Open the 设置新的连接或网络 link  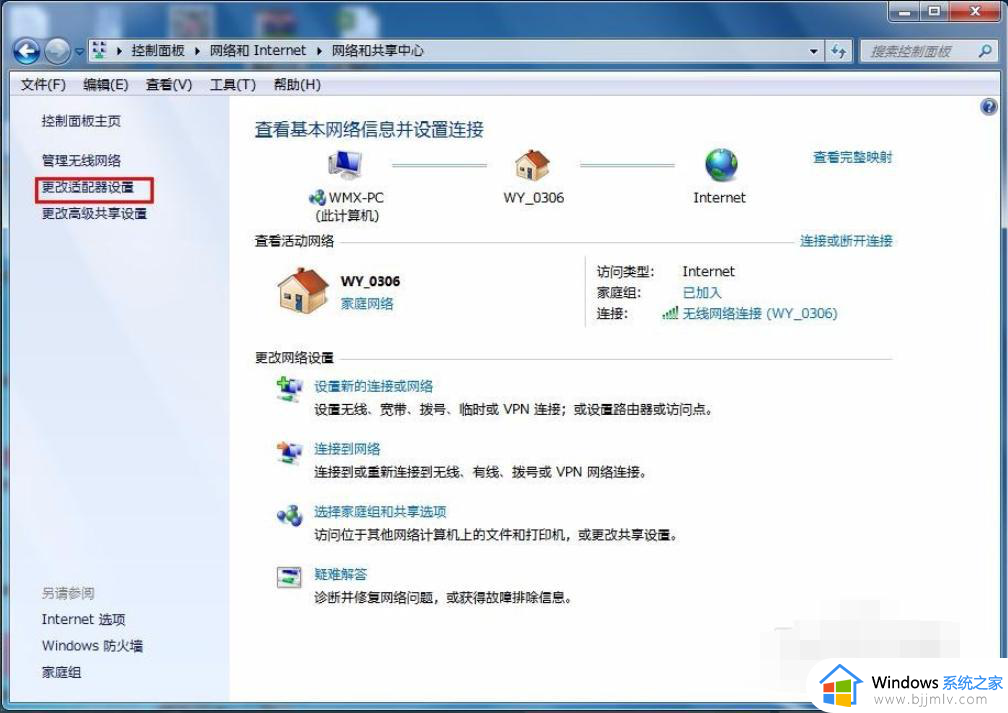[374, 386]
